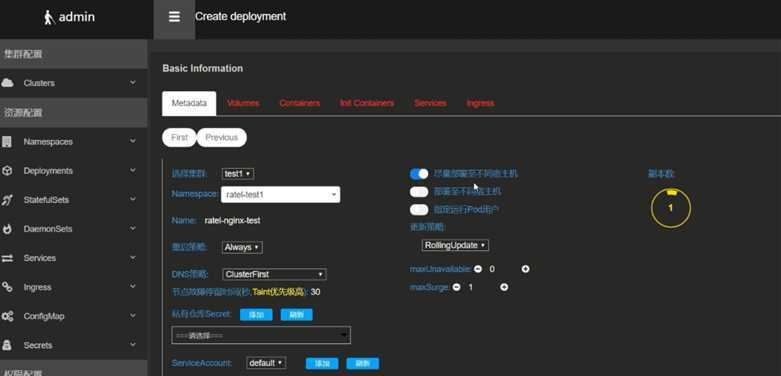Click the maxSurge value 1
This screenshot has width=781, height=376.
coord(471,287)
